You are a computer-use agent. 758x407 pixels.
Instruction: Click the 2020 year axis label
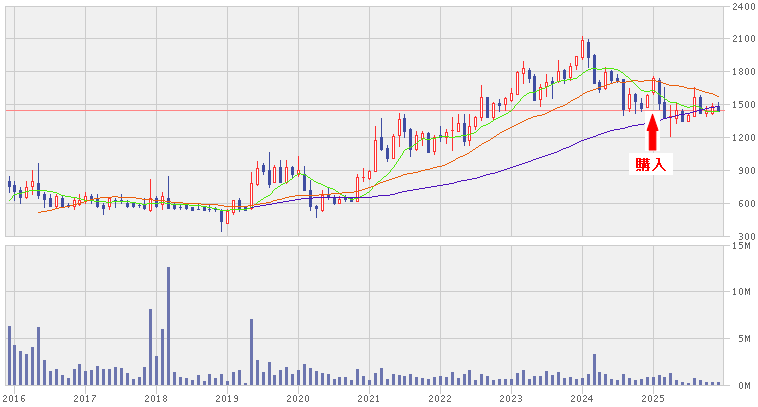point(298,398)
